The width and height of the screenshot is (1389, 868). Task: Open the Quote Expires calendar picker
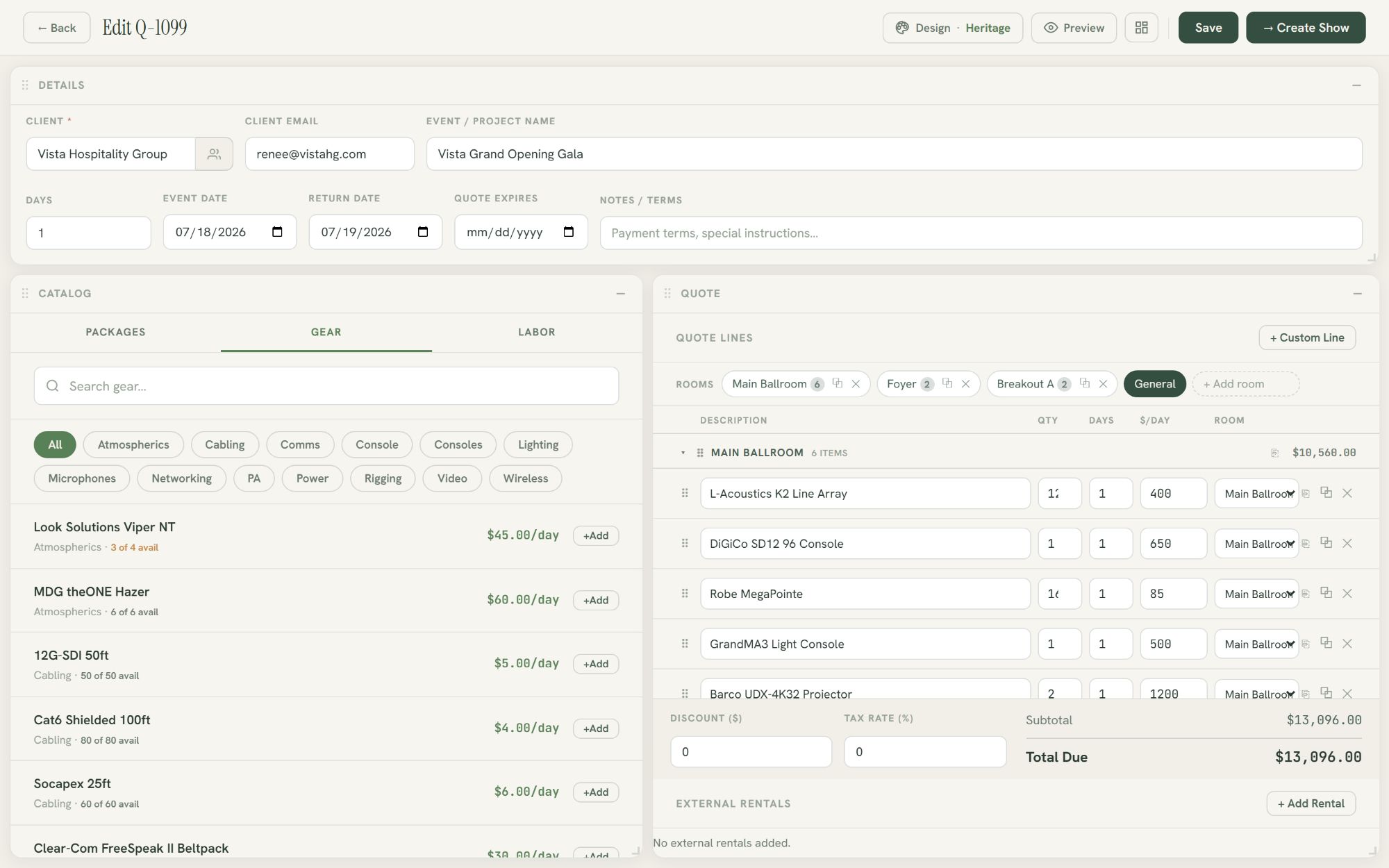pos(569,232)
